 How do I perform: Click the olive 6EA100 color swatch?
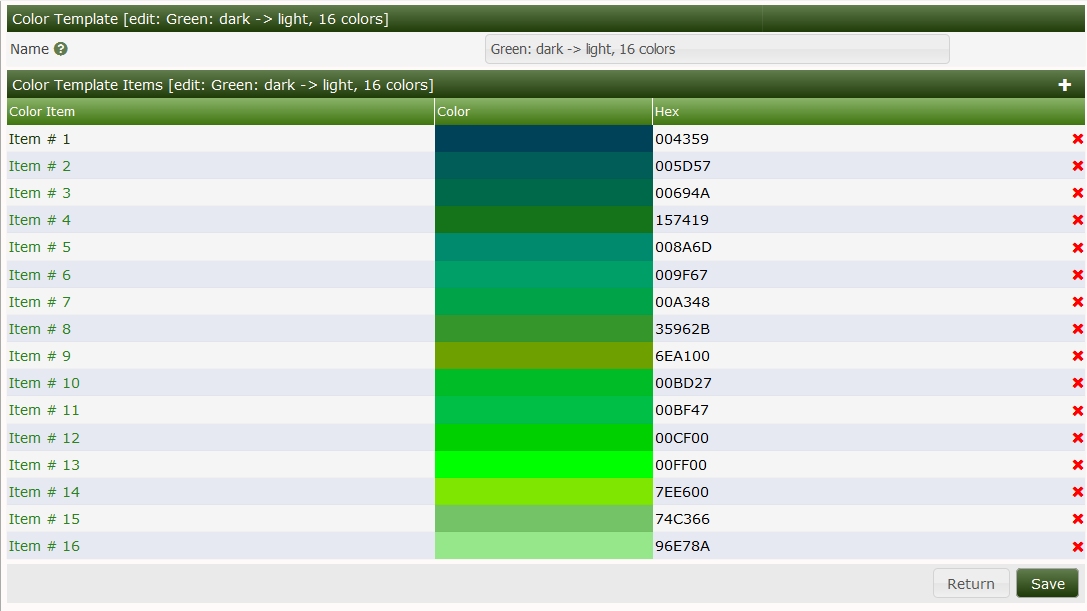point(543,356)
